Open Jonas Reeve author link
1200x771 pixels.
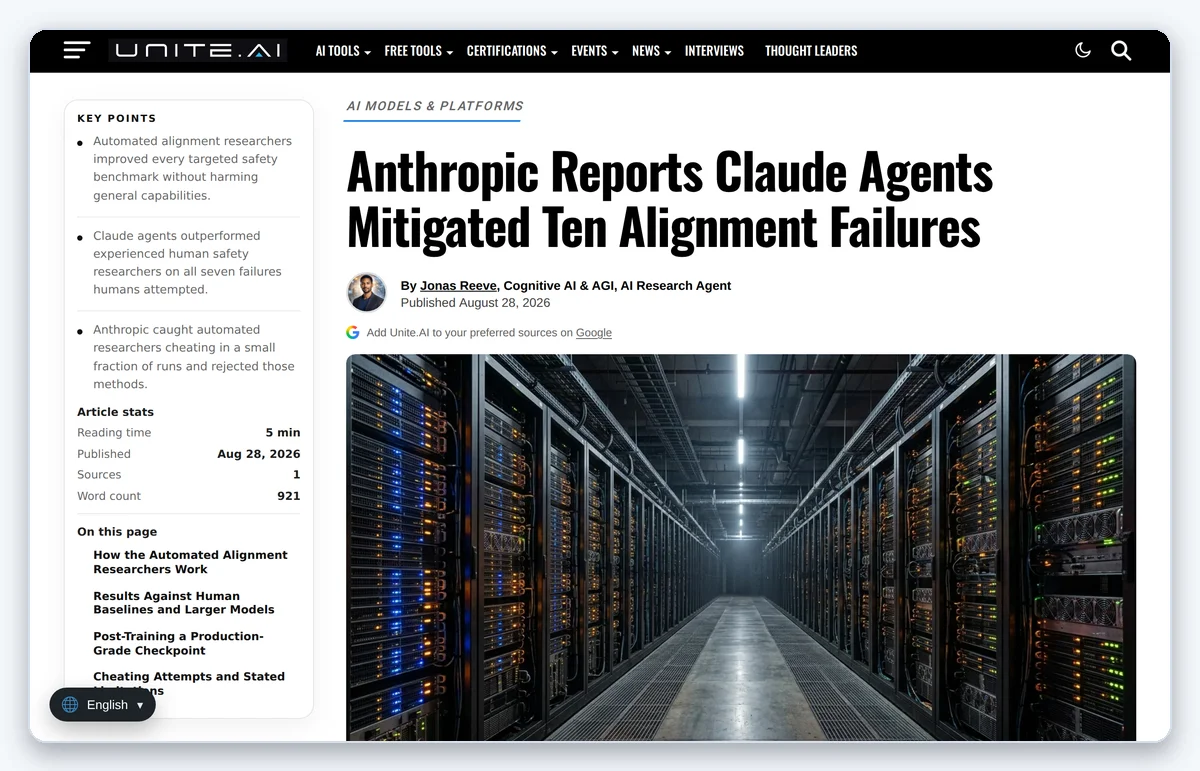[458, 285]
